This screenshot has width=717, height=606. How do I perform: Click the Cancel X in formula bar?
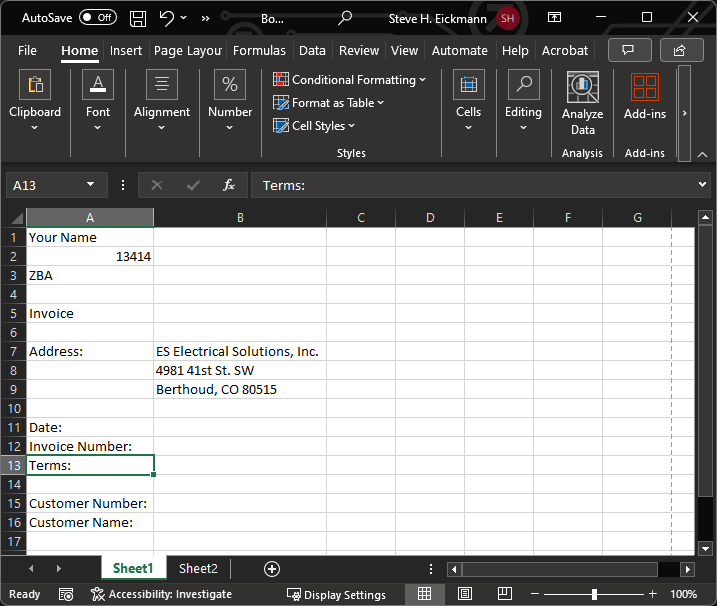click(x=157, y=185)
